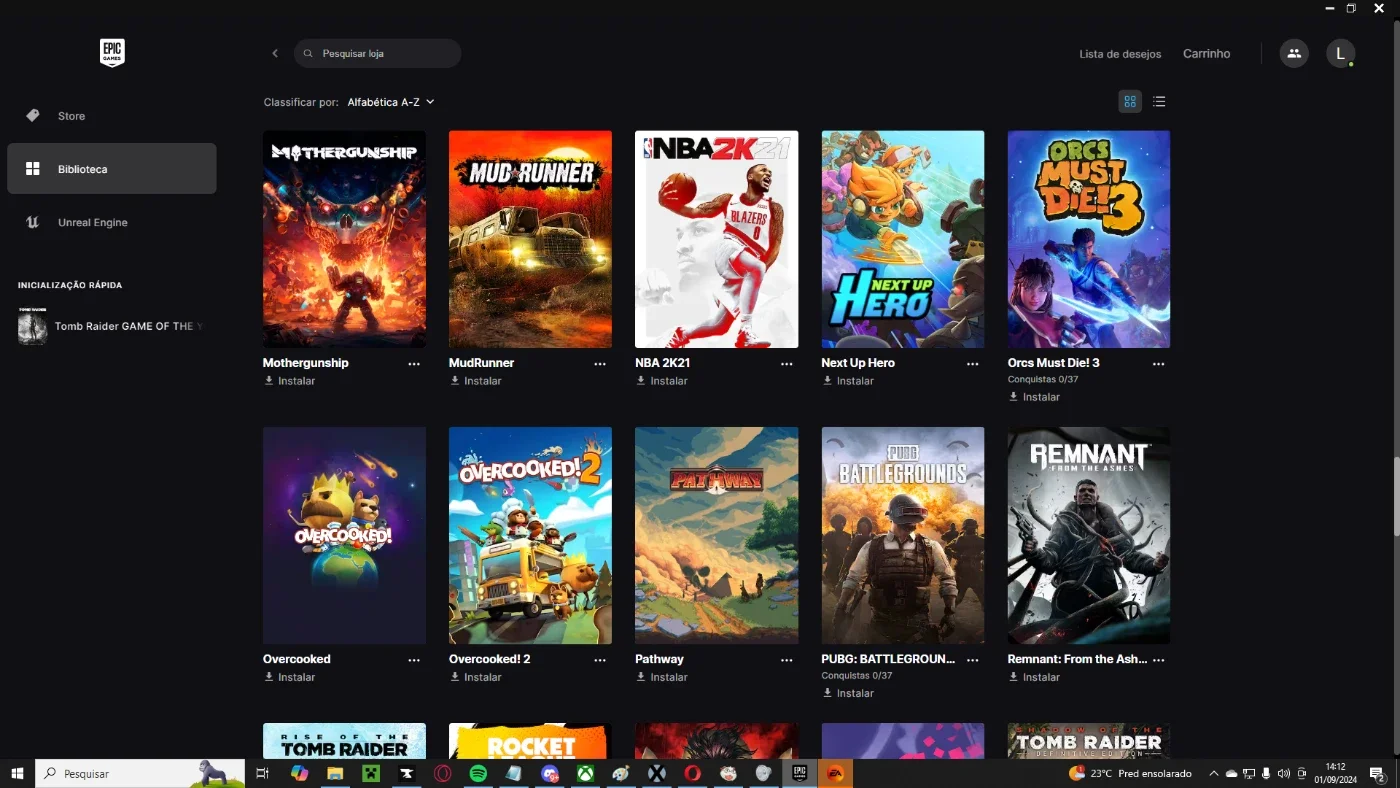Select the MudRunner cover art
The image size is (1400, 788).
530,239
